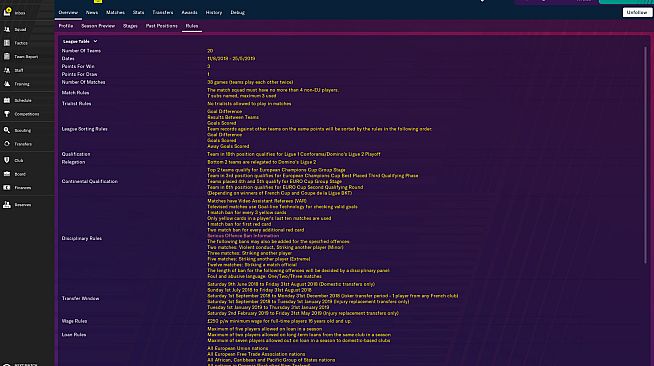Click the 'Loan Rules' label
Screen dimensions: 654x366
(74, 335)
